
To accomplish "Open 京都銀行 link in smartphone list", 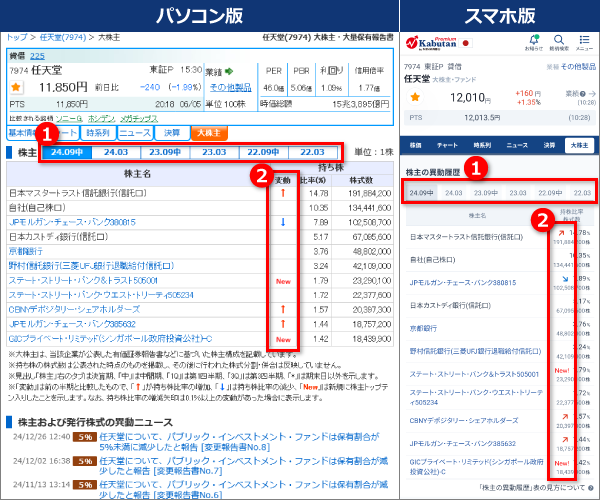I will pos(423,328).
